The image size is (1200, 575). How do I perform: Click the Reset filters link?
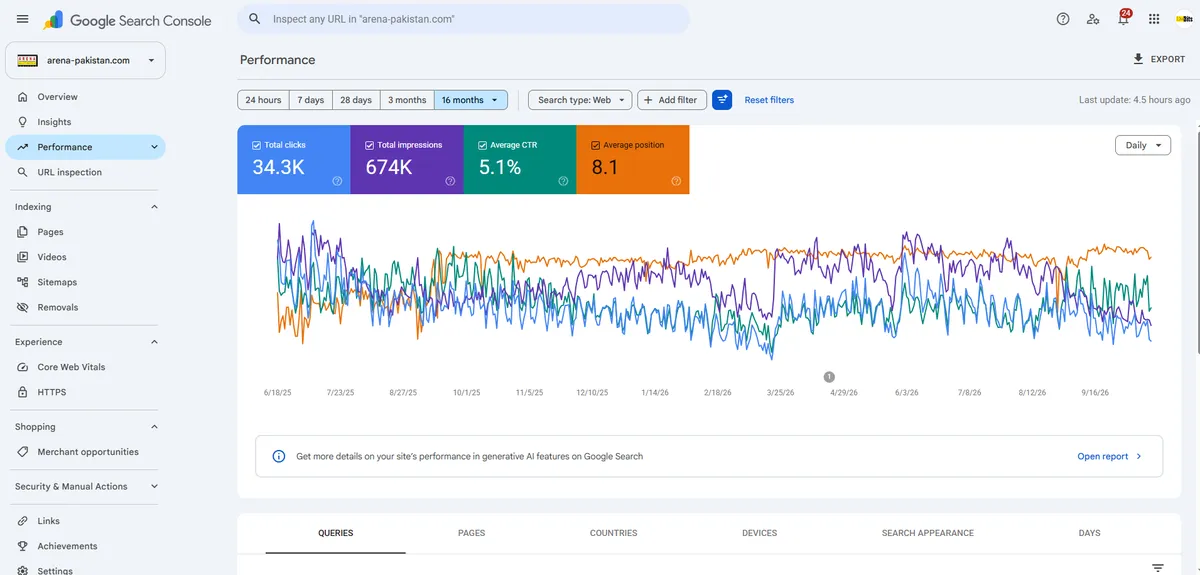[769, 100]
